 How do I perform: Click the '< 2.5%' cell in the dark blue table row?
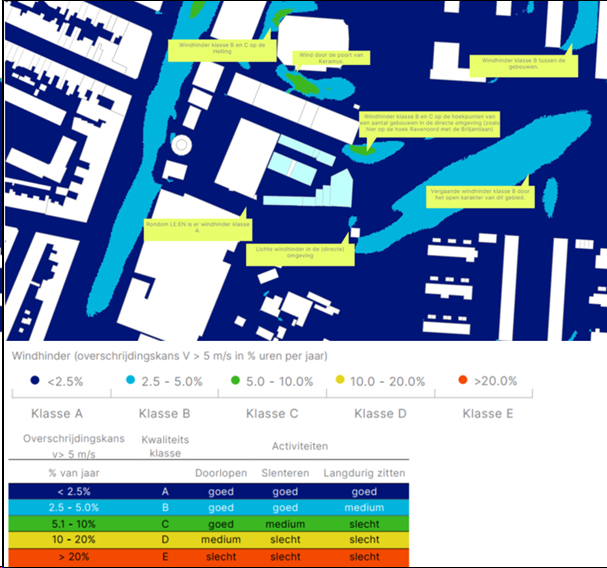coord(74,491)
